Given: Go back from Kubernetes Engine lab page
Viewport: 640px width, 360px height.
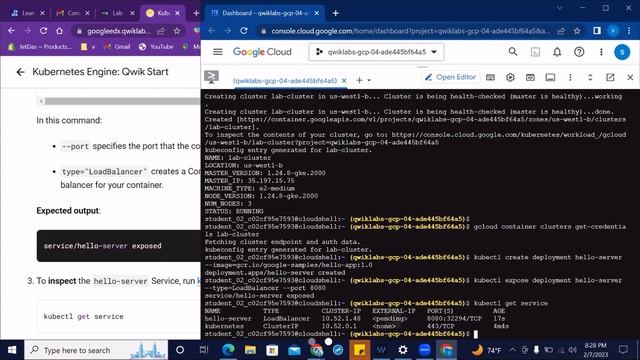Looking at the screenshot, I should (x=20, y=72).
